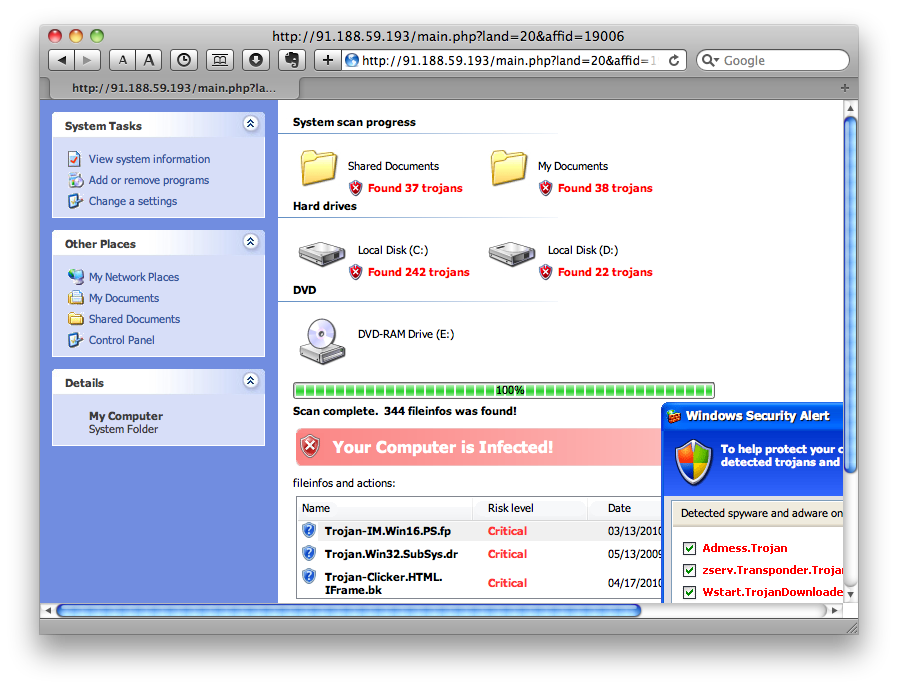
Task: Collapse the Details panel
Action: pyautogui.click(x=250, y=380)
